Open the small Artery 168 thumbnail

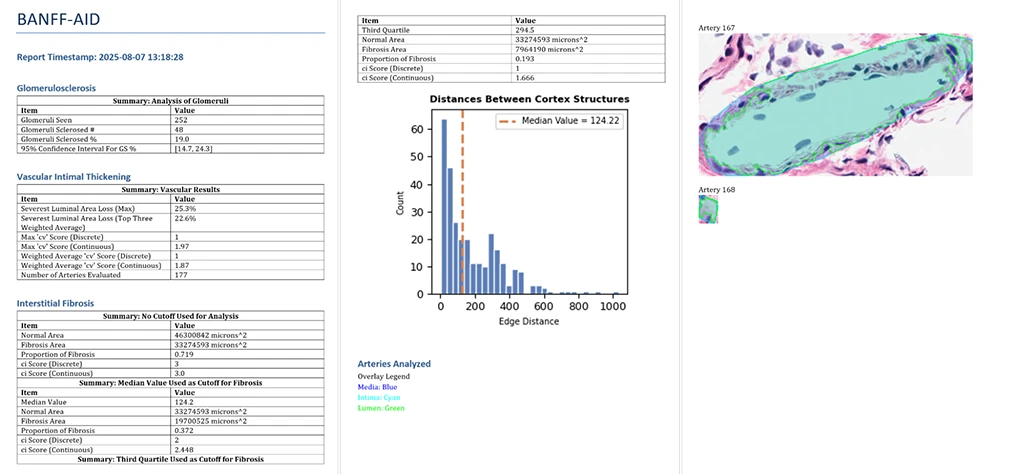click(708, 209)
